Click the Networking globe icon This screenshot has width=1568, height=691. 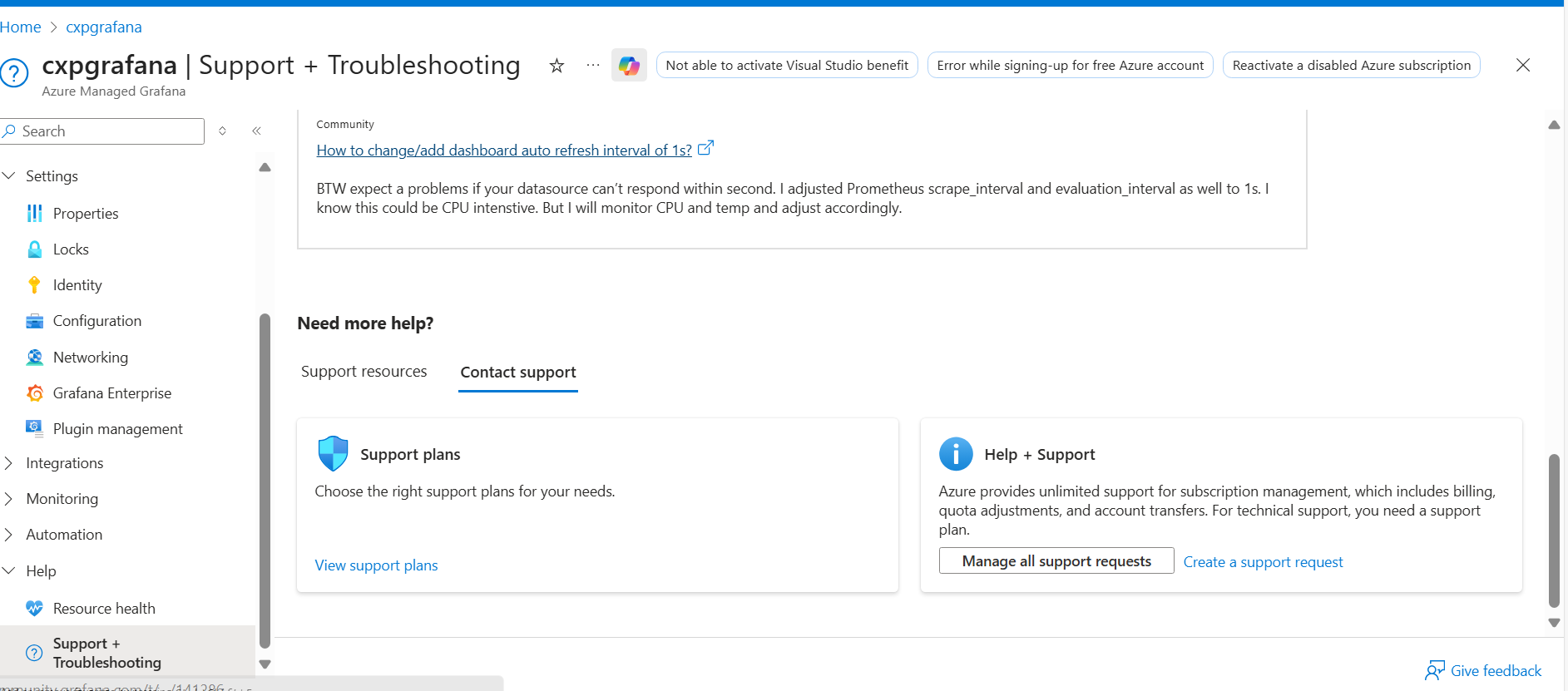(x=34, y=358)
